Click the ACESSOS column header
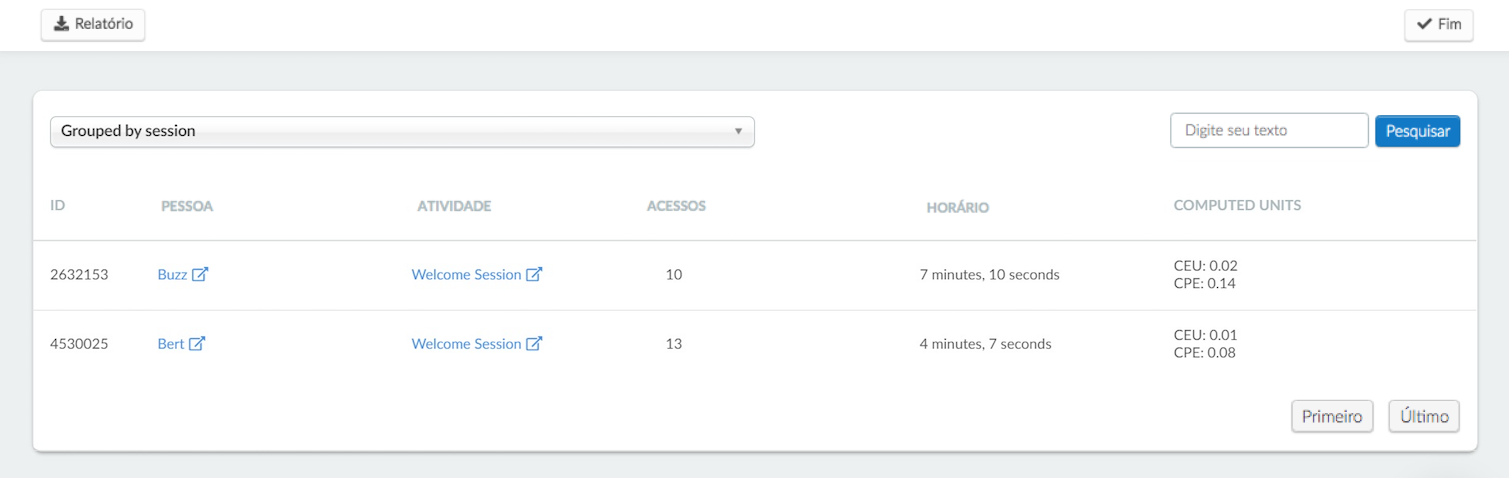The height and width of the screenshot is (478, 1509). [x=676, y=206]
